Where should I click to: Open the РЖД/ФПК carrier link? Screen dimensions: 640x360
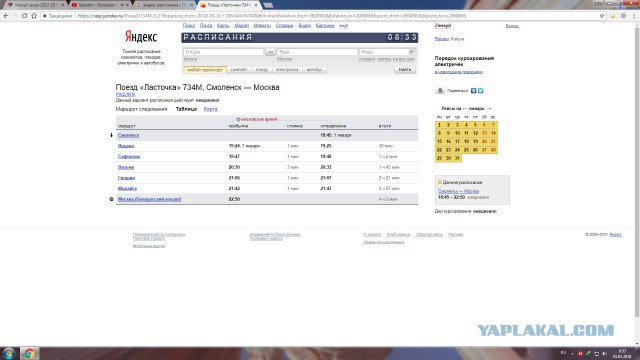(125, 94)
